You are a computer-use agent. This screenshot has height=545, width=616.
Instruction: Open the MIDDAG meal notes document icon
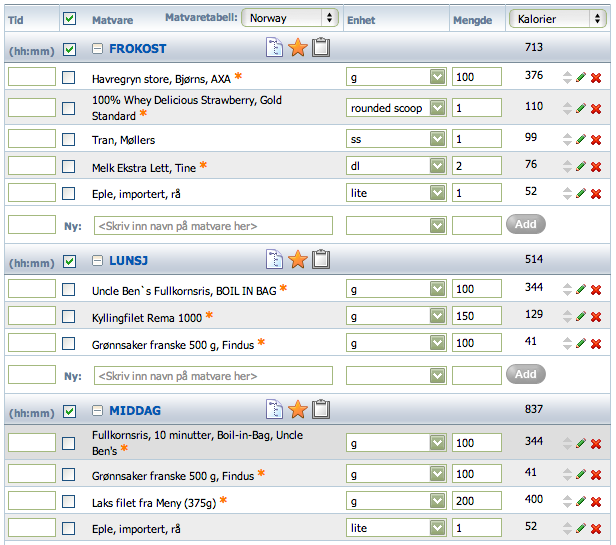click(x=274, y=409)
